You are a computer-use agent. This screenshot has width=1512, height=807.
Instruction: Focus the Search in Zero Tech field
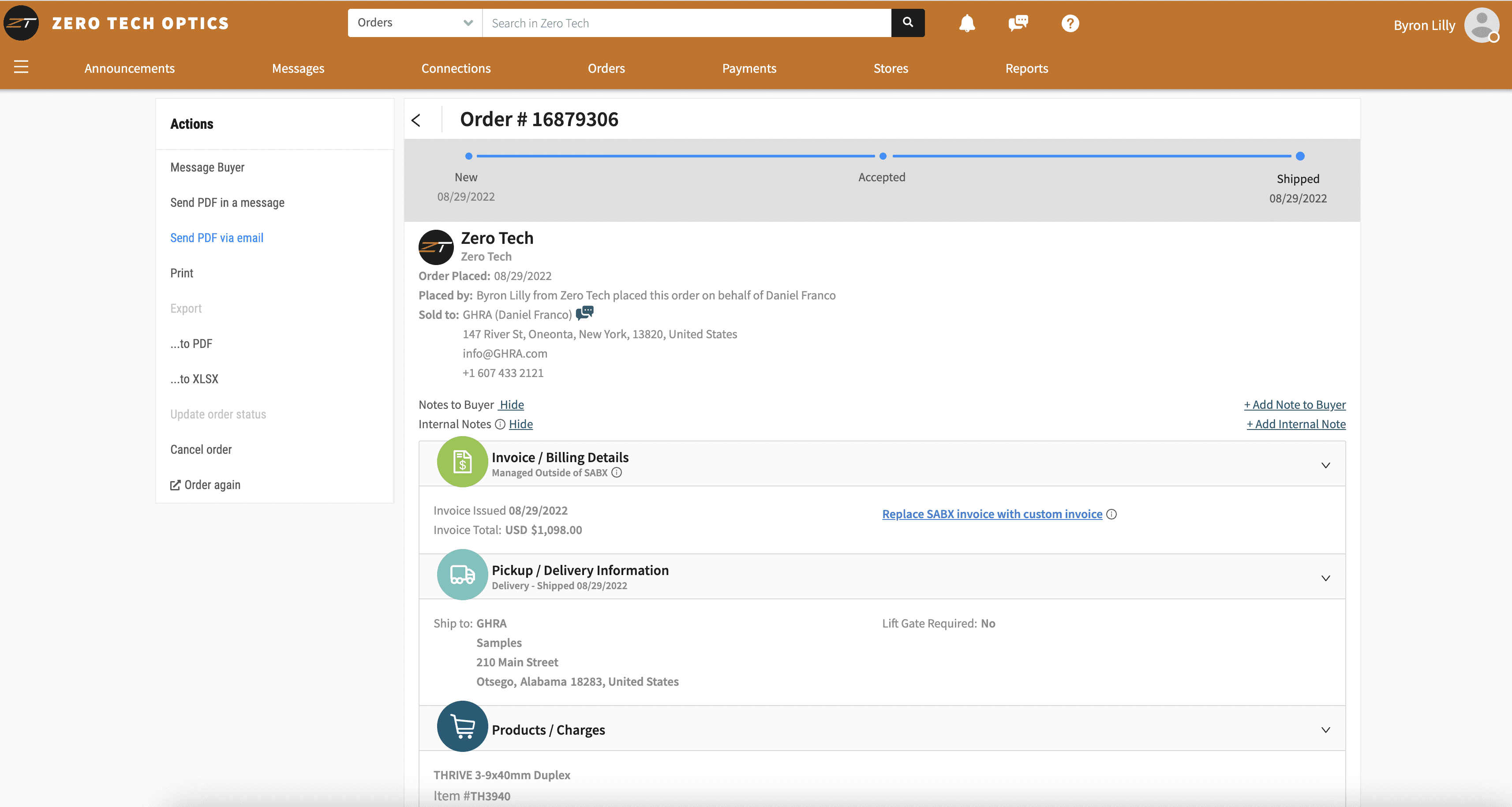[687, 23]
